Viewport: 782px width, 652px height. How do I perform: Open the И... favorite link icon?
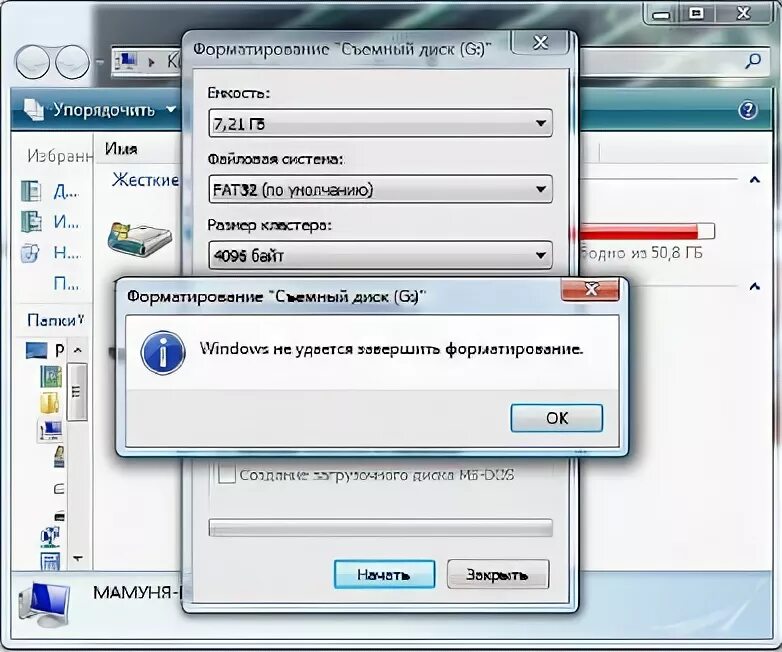(31, 221)
